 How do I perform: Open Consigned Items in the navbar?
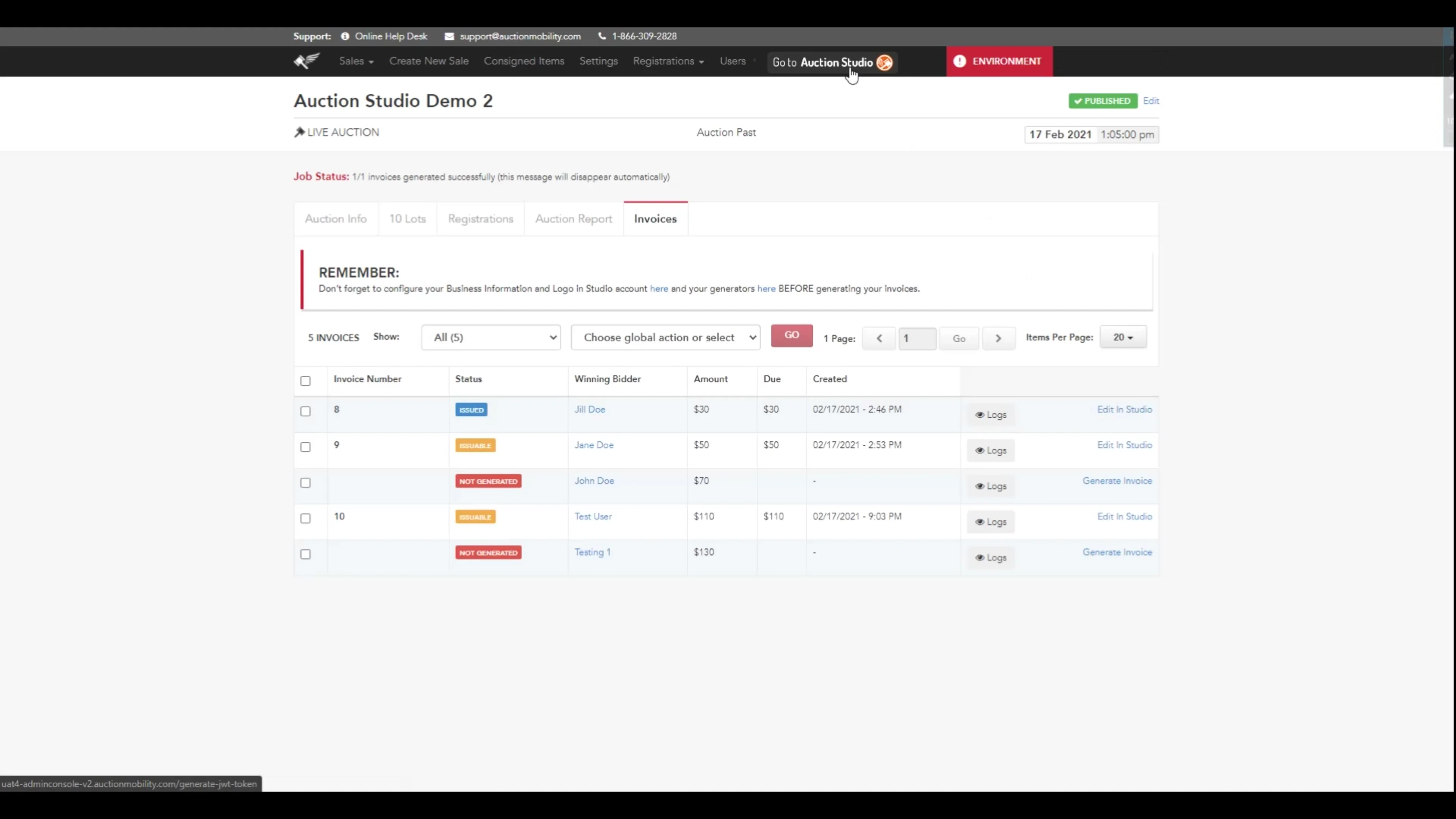point(524,61)
